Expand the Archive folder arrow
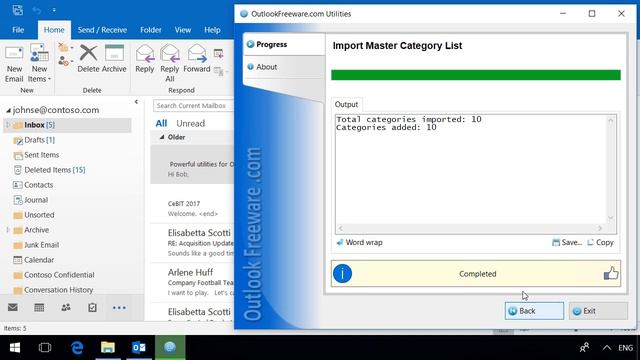Screen dimensions: 640x360 [7, 230]
